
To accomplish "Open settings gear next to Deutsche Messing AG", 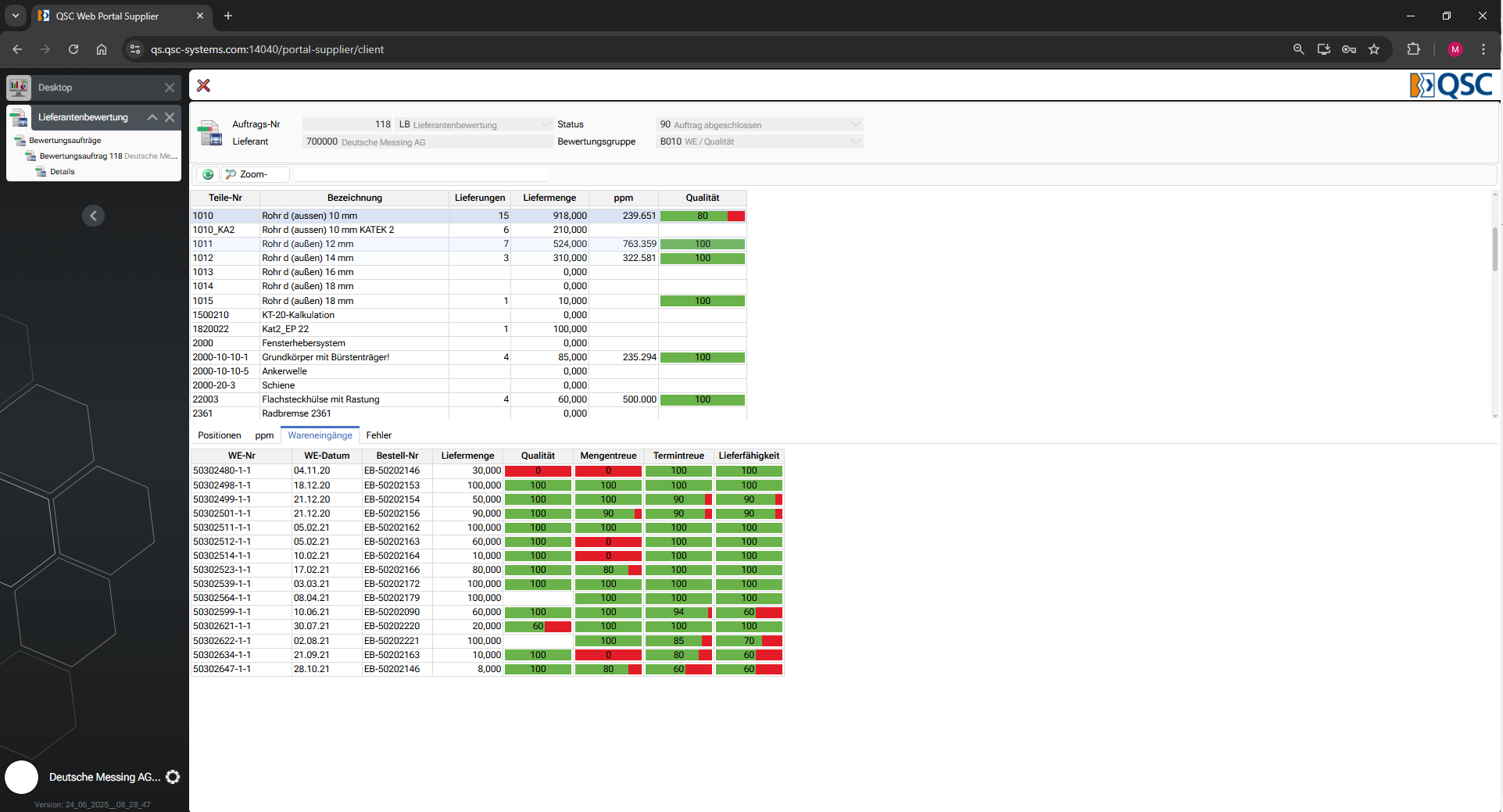I will [173, 777].
